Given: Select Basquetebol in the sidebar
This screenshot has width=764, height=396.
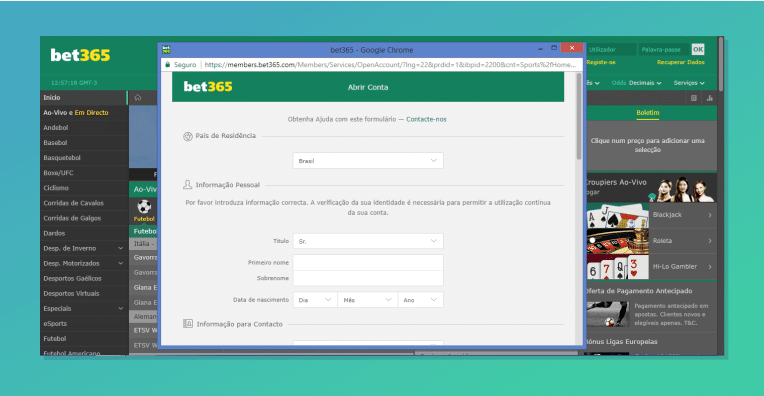Looking at the screenshot, I should click(x=84, y=158).
